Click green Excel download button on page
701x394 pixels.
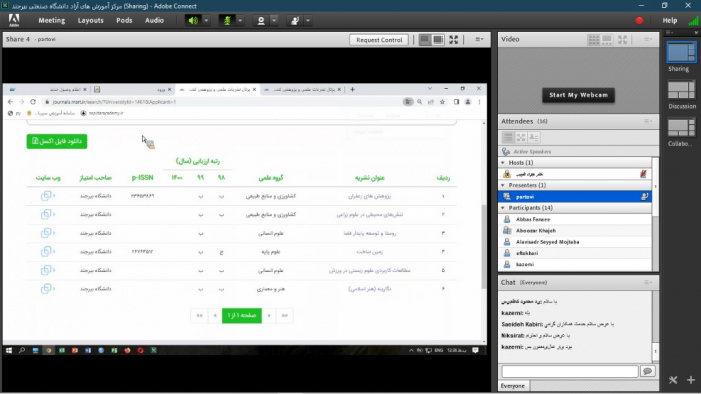[57, 141]
